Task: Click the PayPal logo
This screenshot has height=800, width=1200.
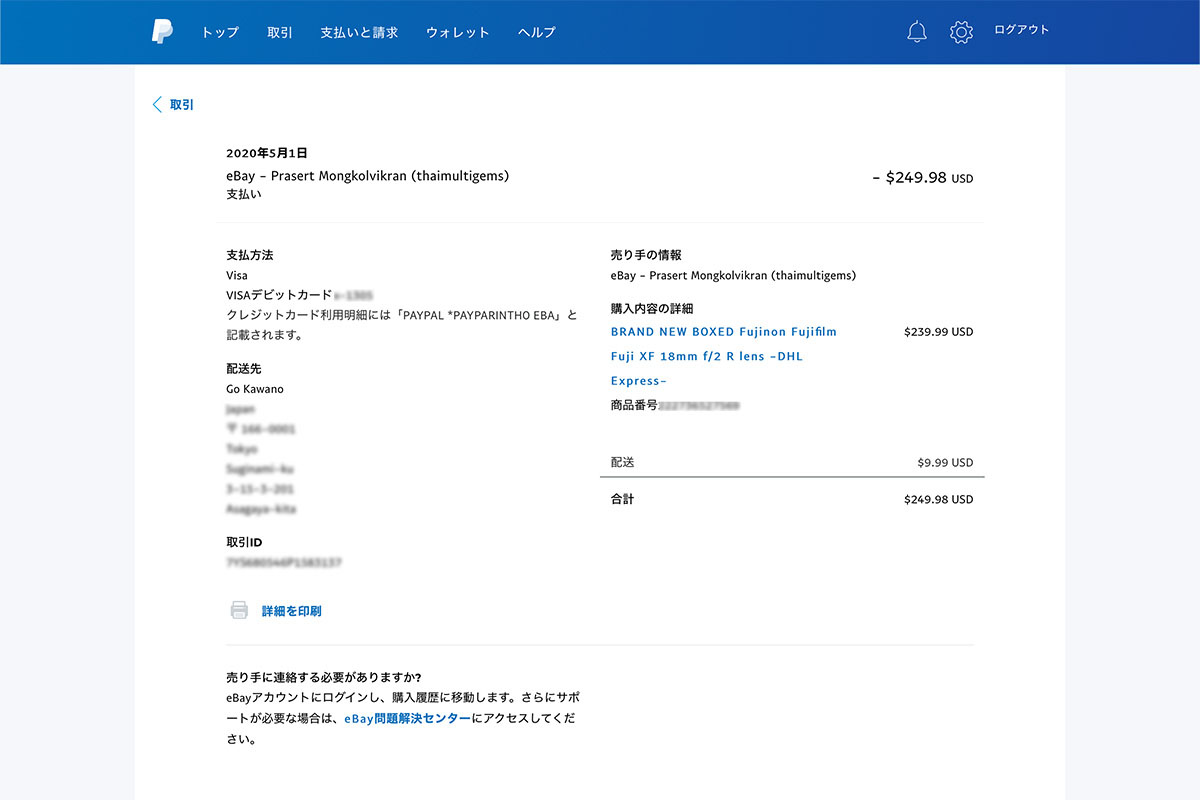Action: [x=162, y=32]
